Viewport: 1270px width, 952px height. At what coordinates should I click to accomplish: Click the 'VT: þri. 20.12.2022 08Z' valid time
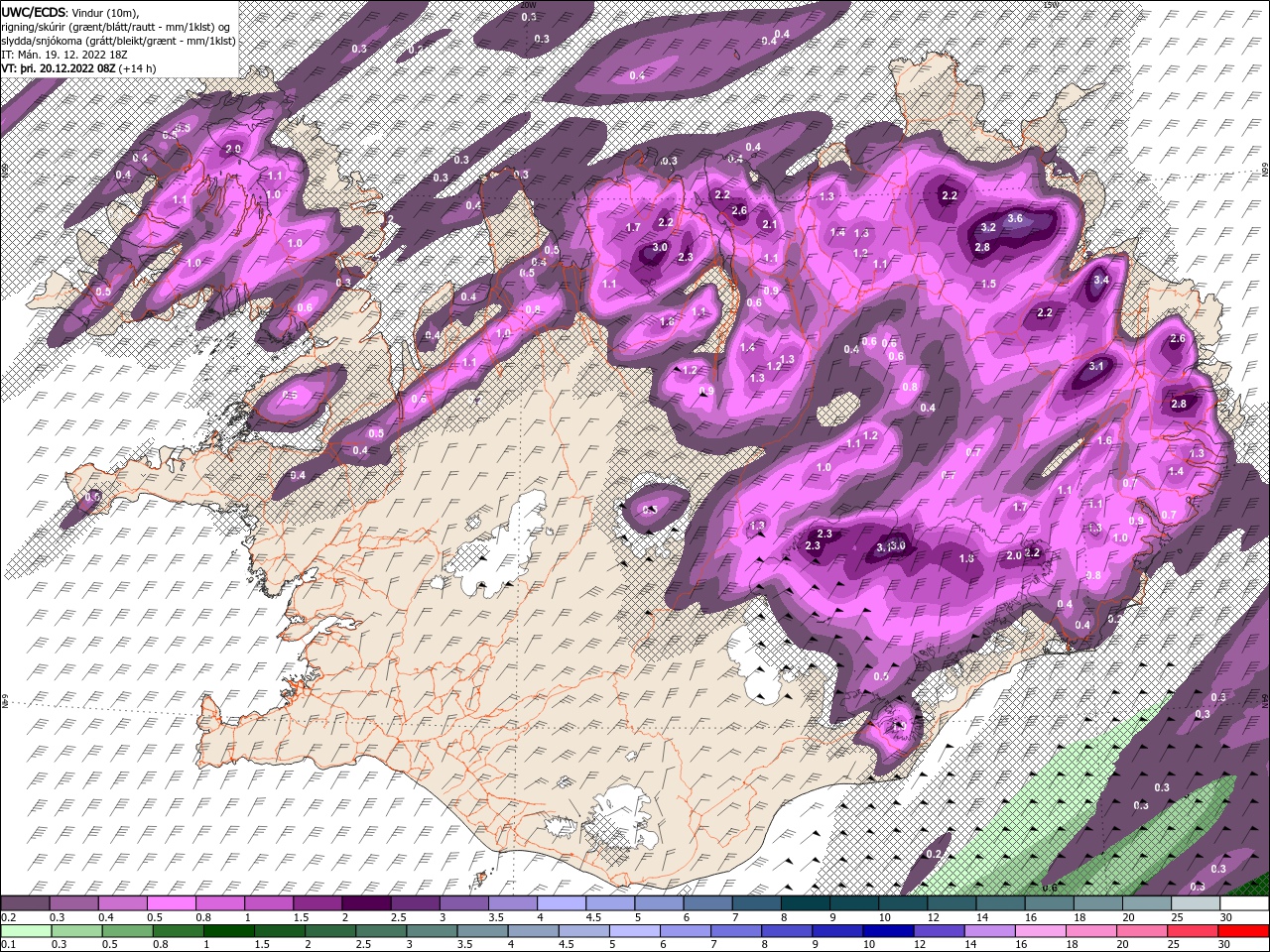coord(59,68)
